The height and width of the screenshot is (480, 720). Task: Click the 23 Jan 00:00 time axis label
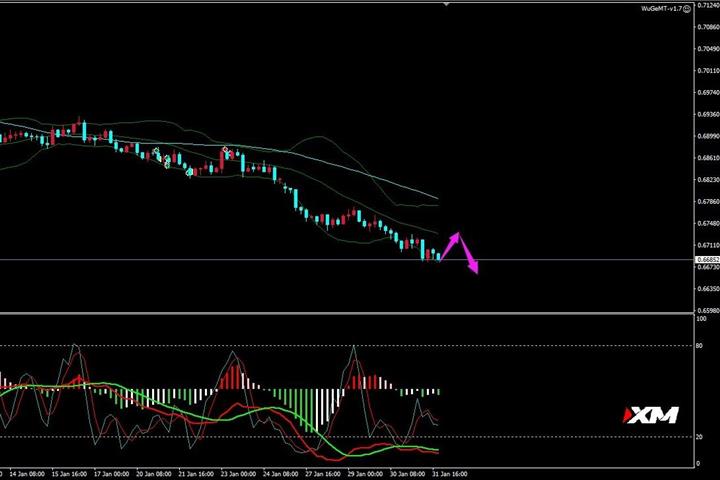coord(238,474)
